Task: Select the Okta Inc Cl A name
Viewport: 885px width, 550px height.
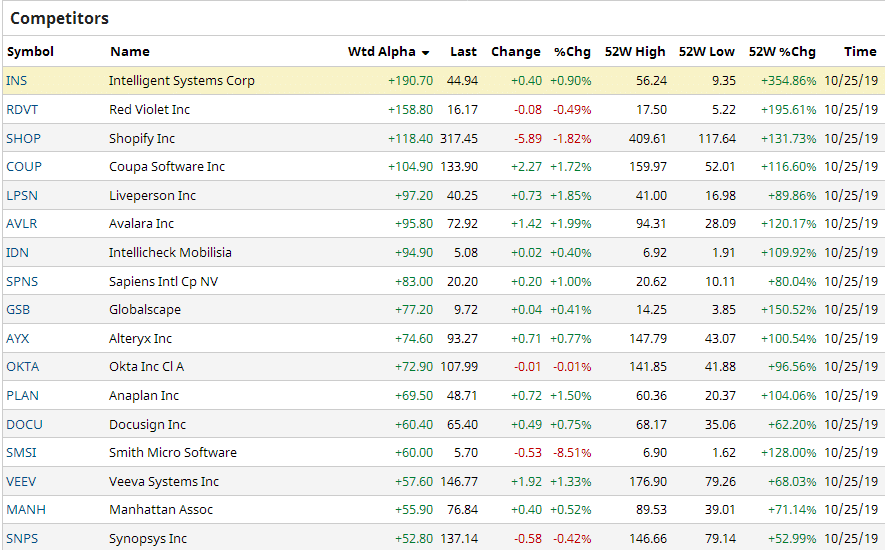Action: pos(147,367)
